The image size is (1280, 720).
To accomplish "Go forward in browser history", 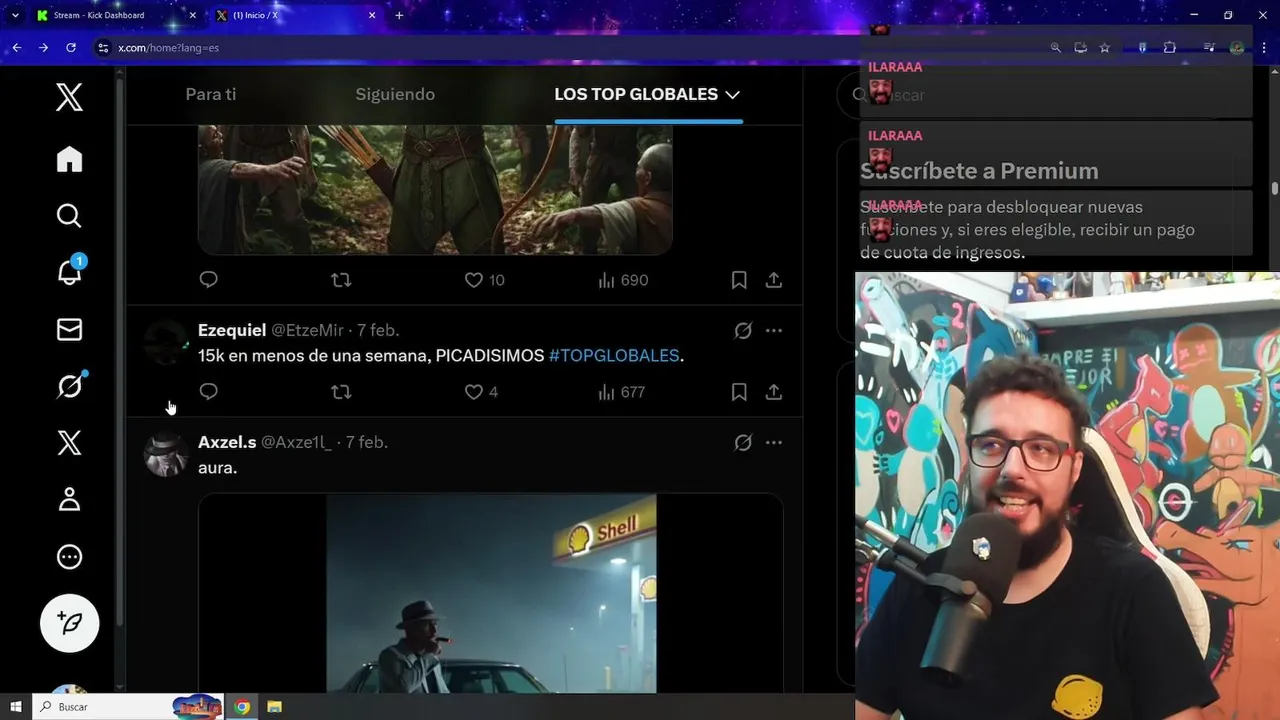I will click(x=43, y=47).
